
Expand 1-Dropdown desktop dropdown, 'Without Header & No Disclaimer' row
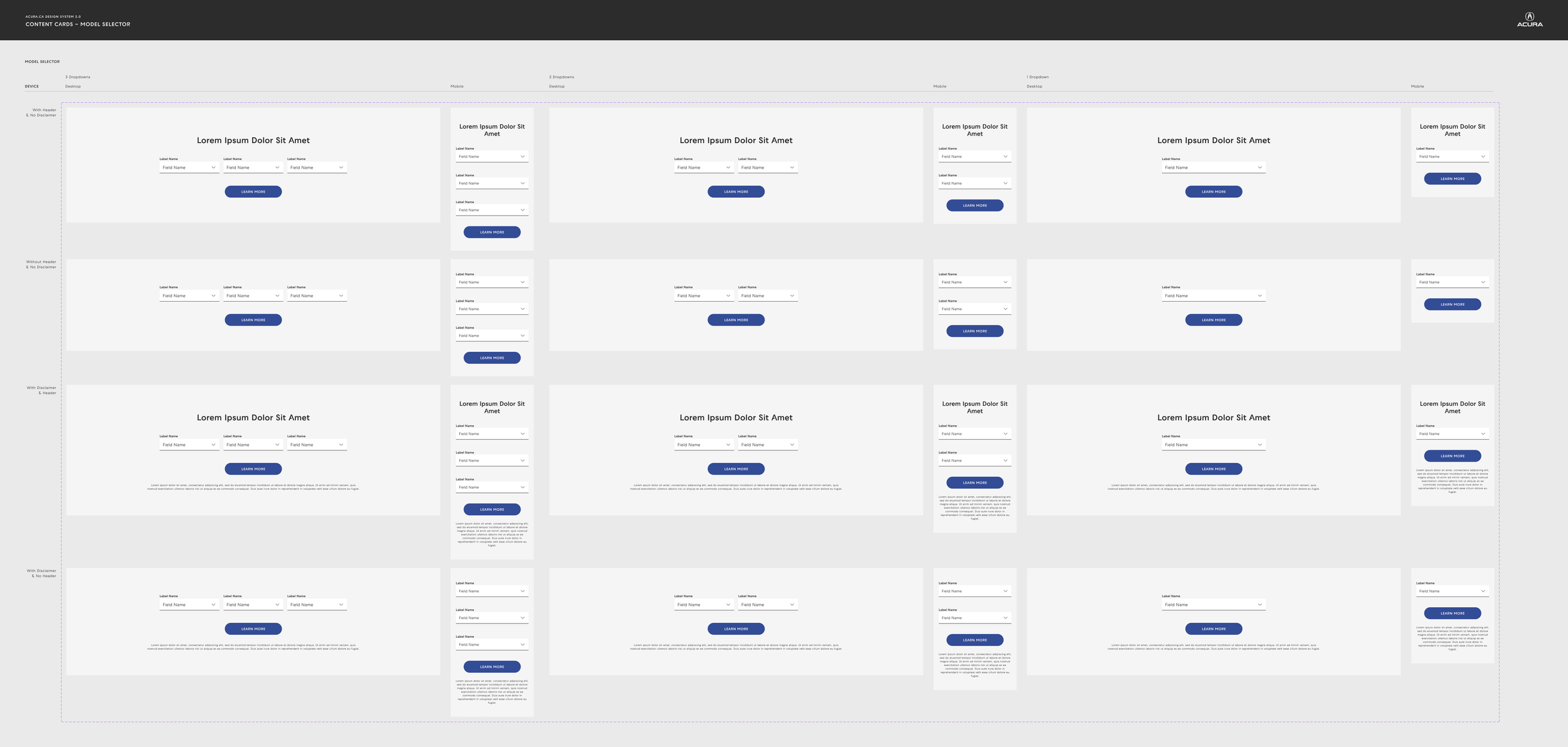pos(1214,295)
